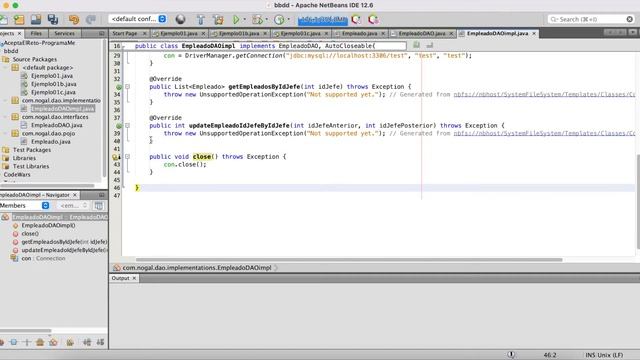Open nbfs template link on line 39
The width and height of the screenshot is (640, 360).
click(x=544, y=133)
